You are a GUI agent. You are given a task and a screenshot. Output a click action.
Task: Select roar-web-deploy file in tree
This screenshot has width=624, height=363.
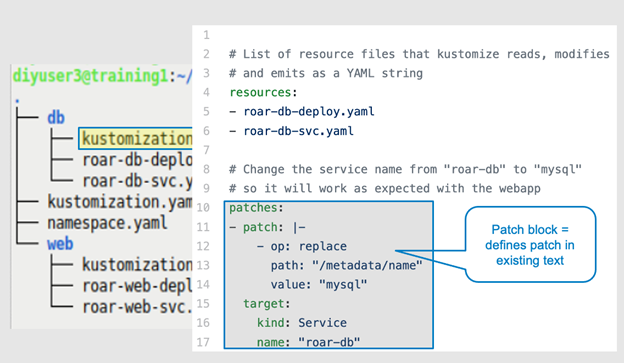pyautogui.click(x=137, y=286)
